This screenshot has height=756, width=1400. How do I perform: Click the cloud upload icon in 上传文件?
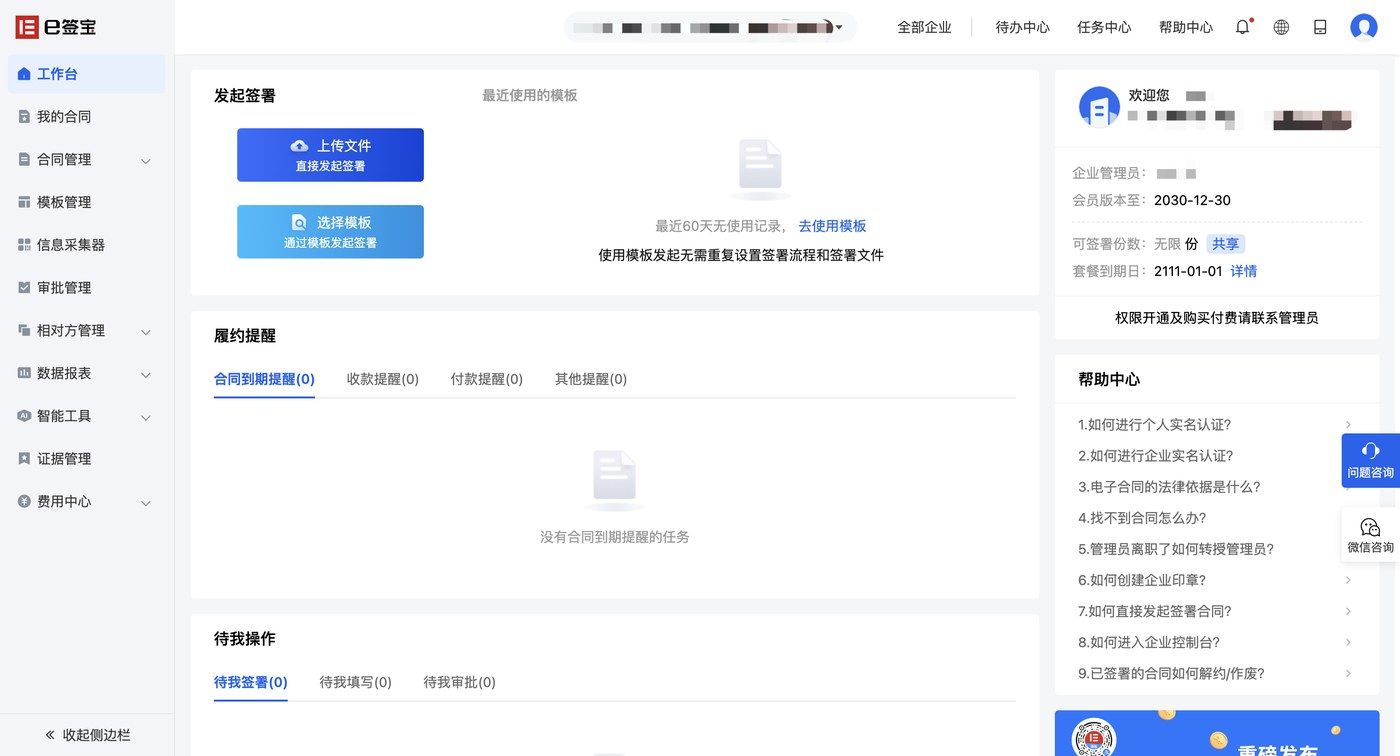click(x=299, y=146)
